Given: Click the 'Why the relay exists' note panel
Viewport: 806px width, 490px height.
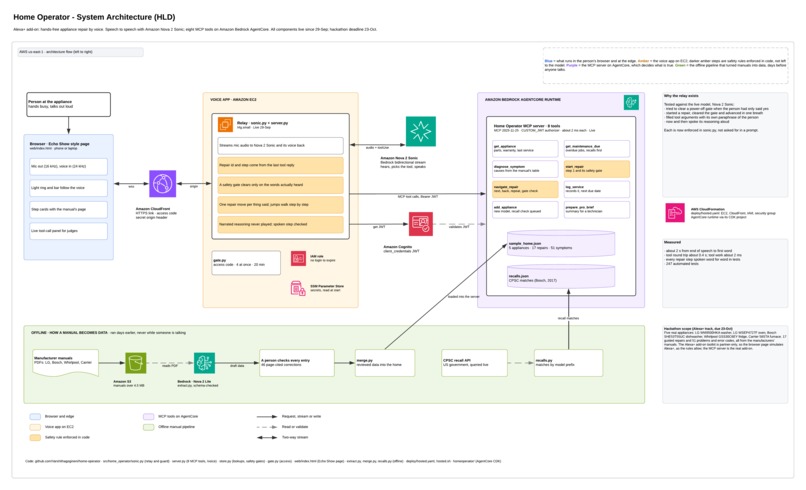Looking at the screenshot, I should (x=725, y=145).
